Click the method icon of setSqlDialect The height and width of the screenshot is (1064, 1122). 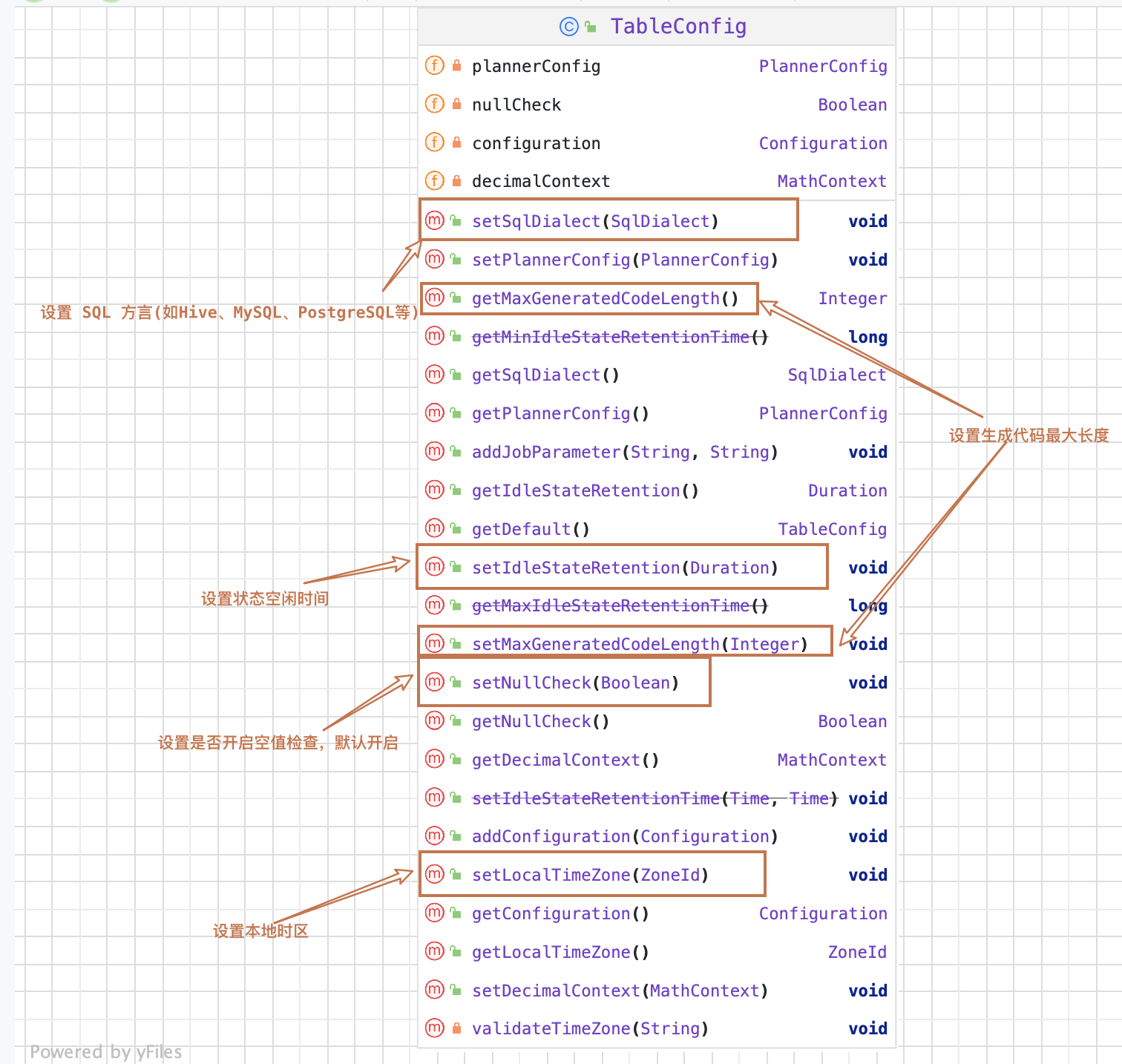(x=435, y=220)
